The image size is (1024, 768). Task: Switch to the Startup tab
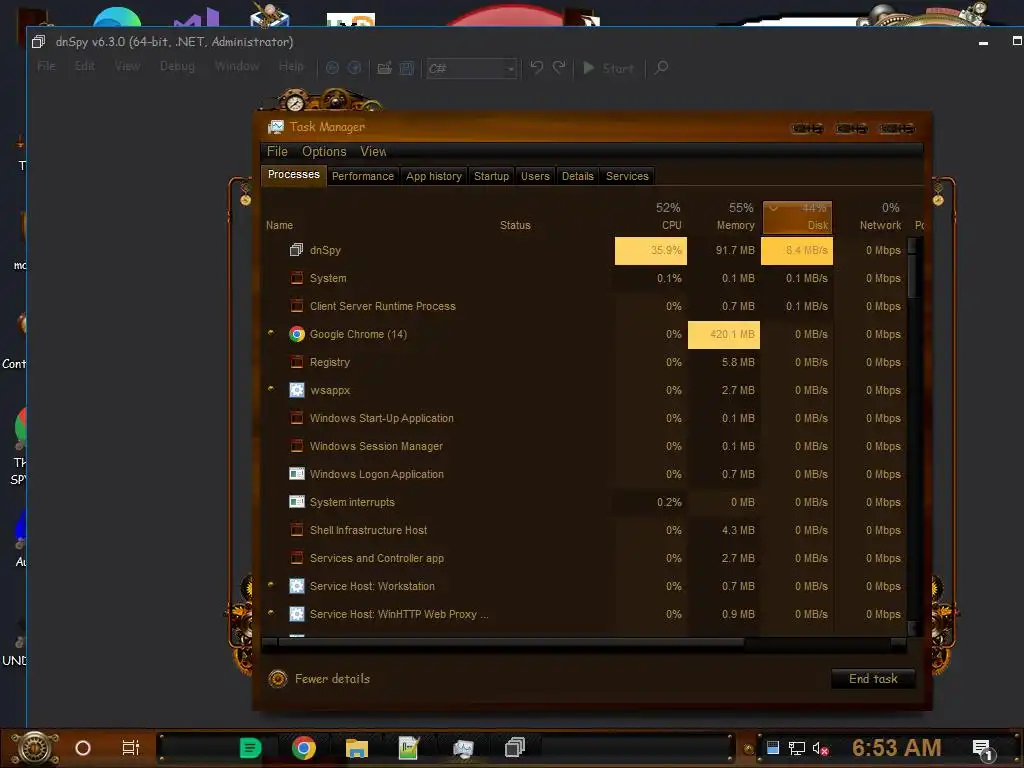tap(491, 176)
